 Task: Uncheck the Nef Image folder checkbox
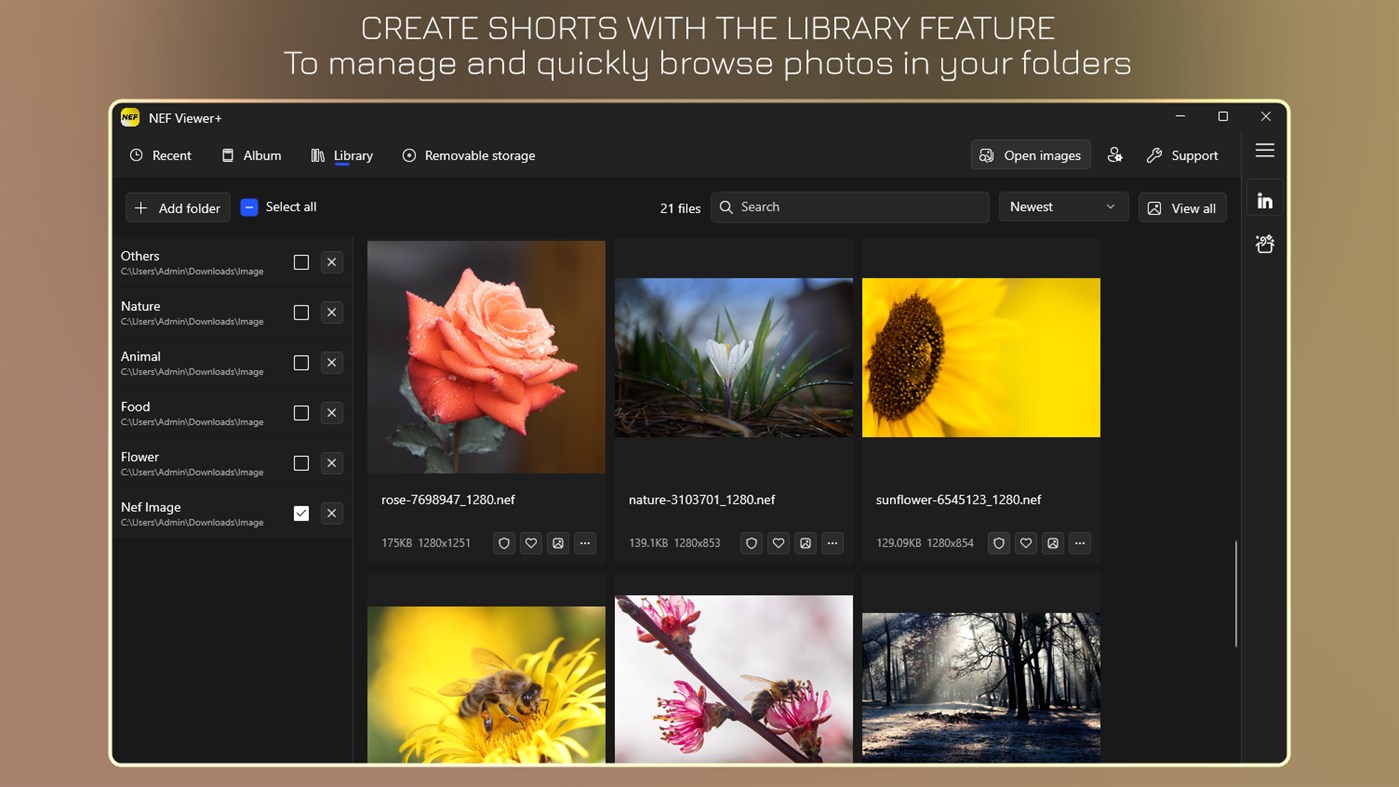[301, 513]
